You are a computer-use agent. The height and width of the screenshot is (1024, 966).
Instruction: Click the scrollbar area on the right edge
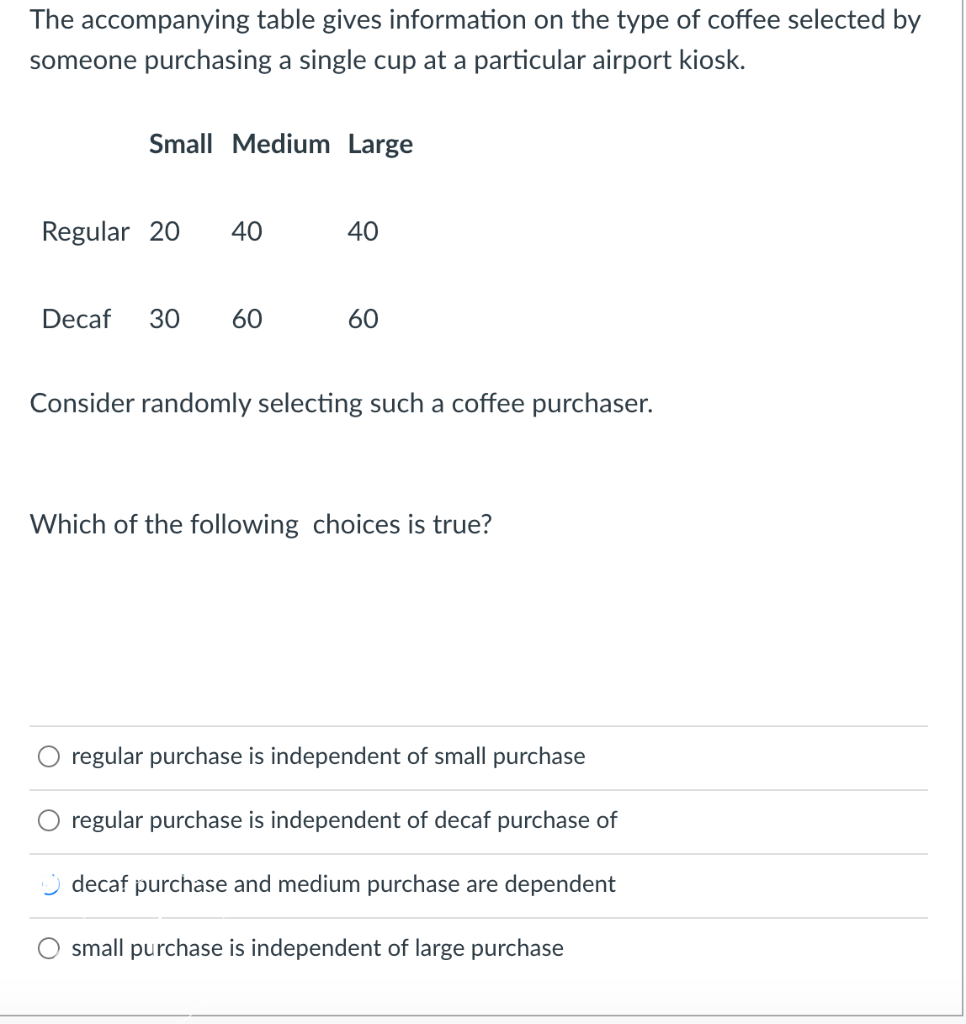click(x=960, y=500)
